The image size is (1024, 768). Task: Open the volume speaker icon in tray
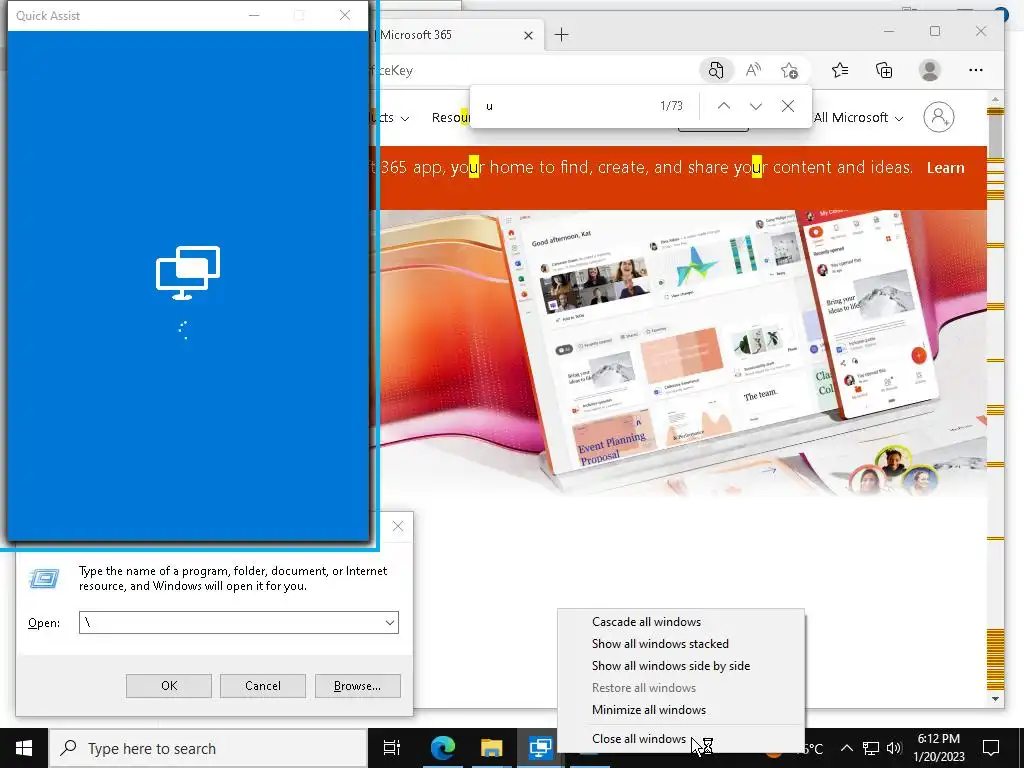894,748
